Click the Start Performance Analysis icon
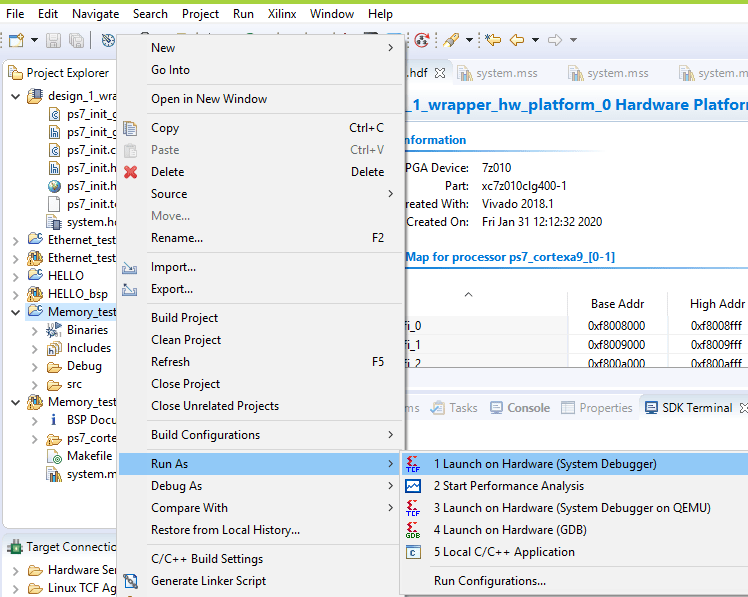 (414, 486)
